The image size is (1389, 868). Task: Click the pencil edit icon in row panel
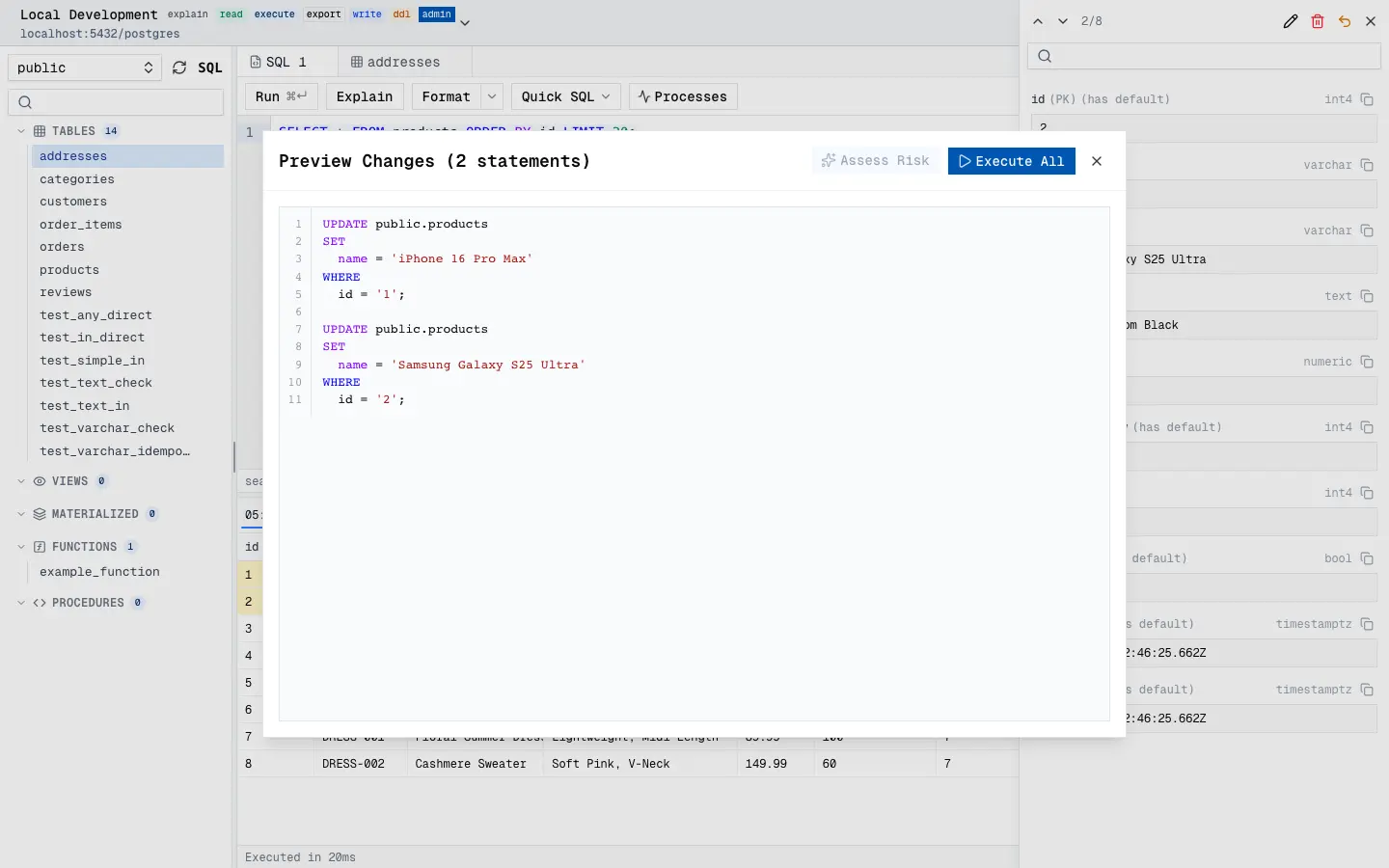(1291, 21)
